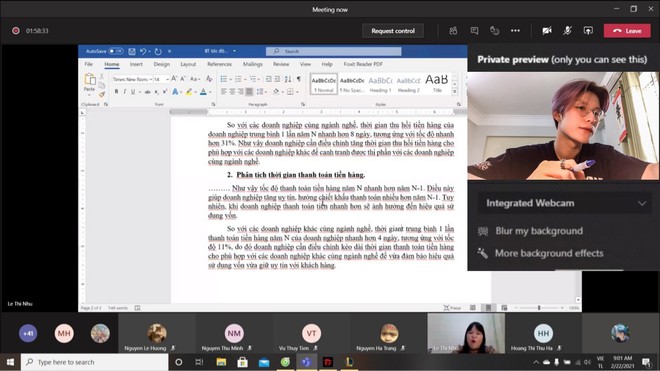660x371 pixels.
Task: Open Foxit Reader PDF tab
Action: point(363,64)
